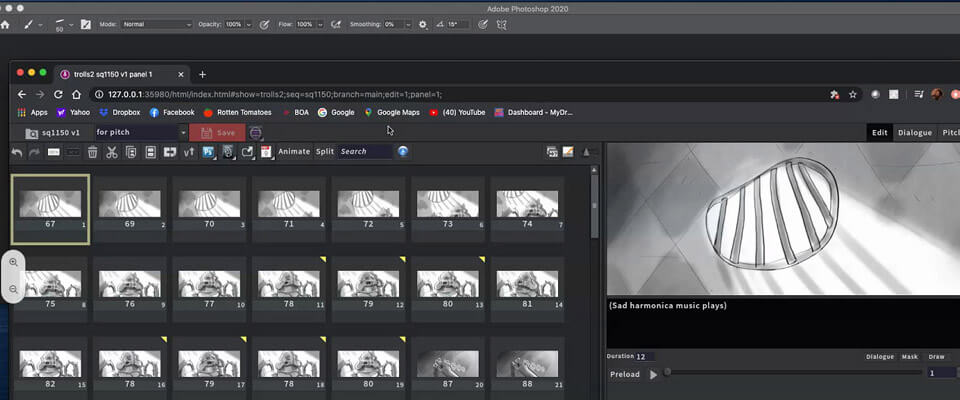The image size is (960, 400).
Task: Bookmark this page with the star icon
Action: (x=852, y=94)
